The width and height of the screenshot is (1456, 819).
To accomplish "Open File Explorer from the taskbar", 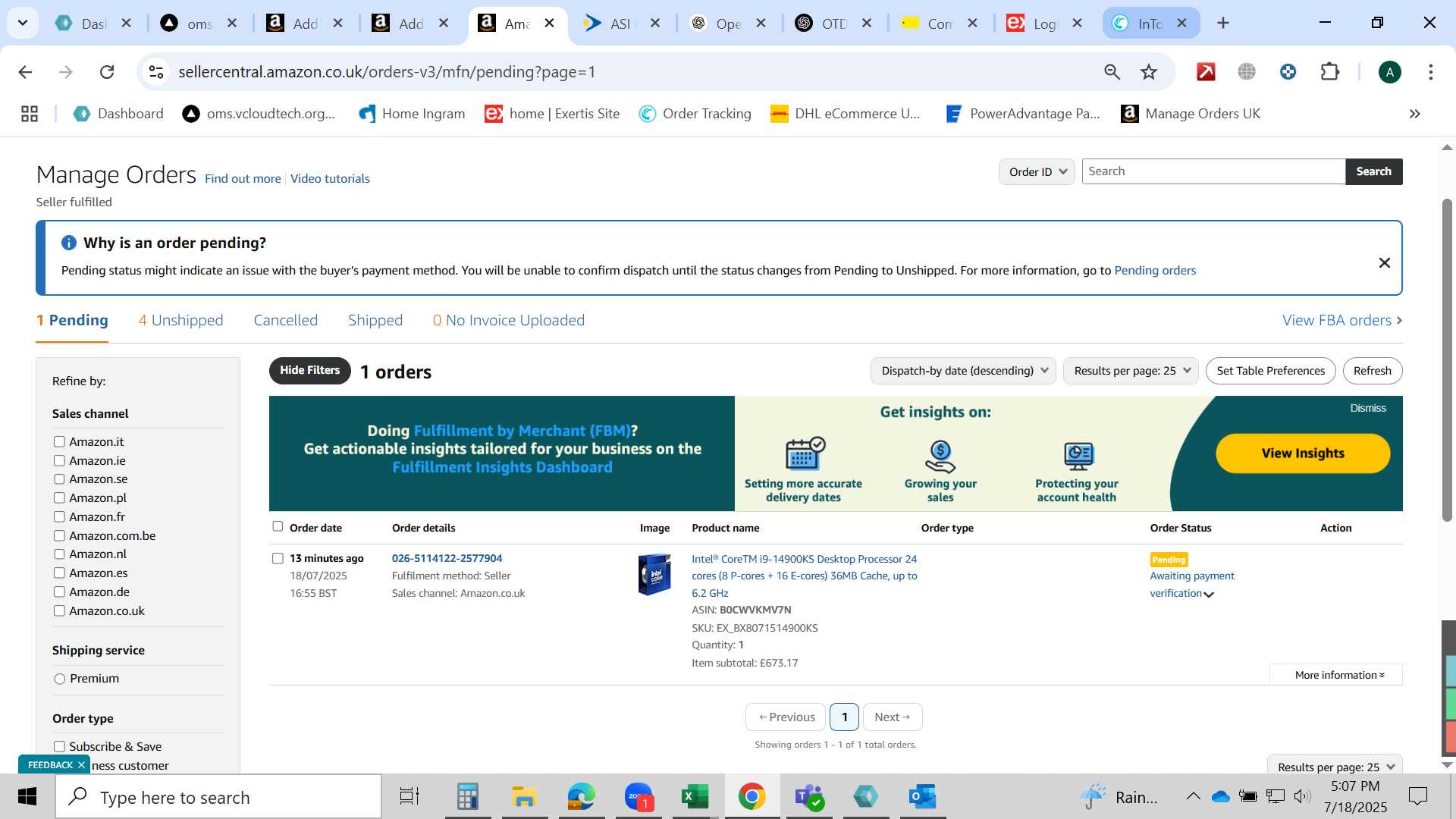I will [x=524, y=797].
